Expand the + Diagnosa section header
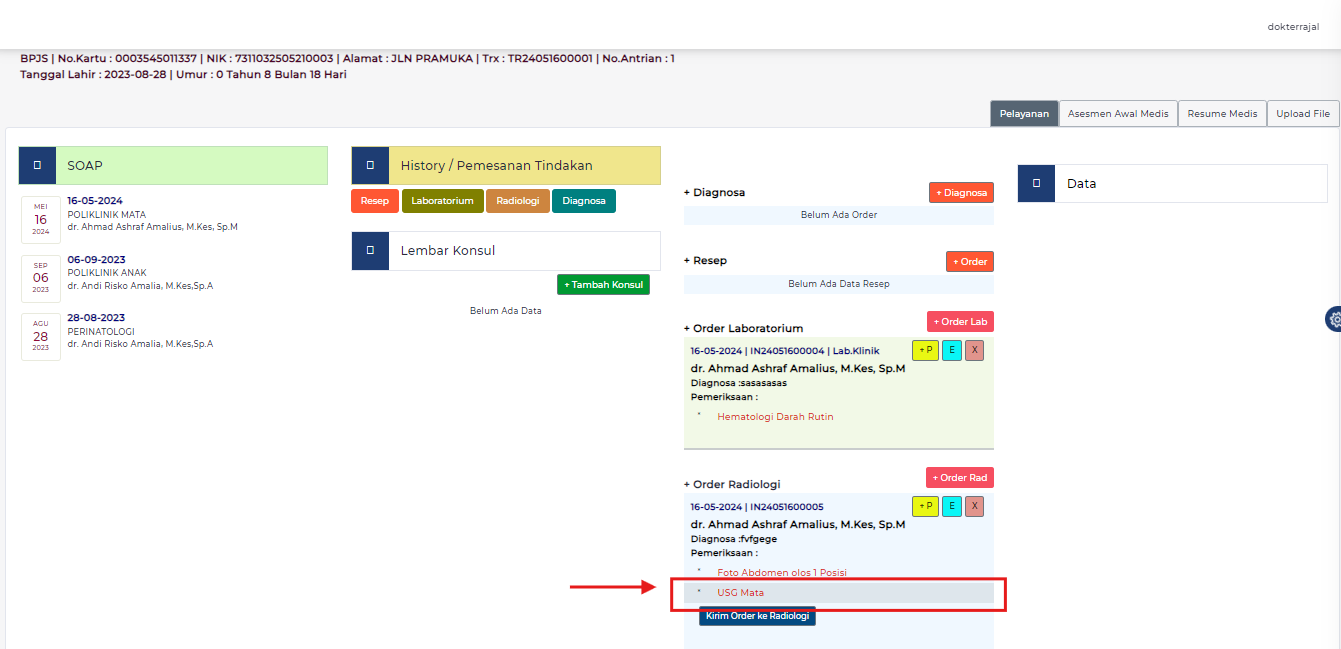Viewport: 1341px width, 649px height. [714, 192]
